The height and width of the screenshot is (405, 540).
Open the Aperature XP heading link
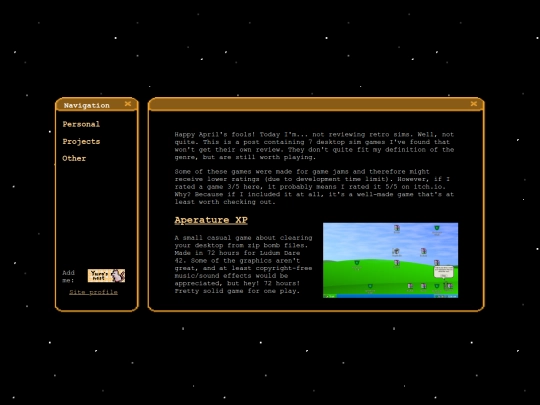tap(211, 220)
